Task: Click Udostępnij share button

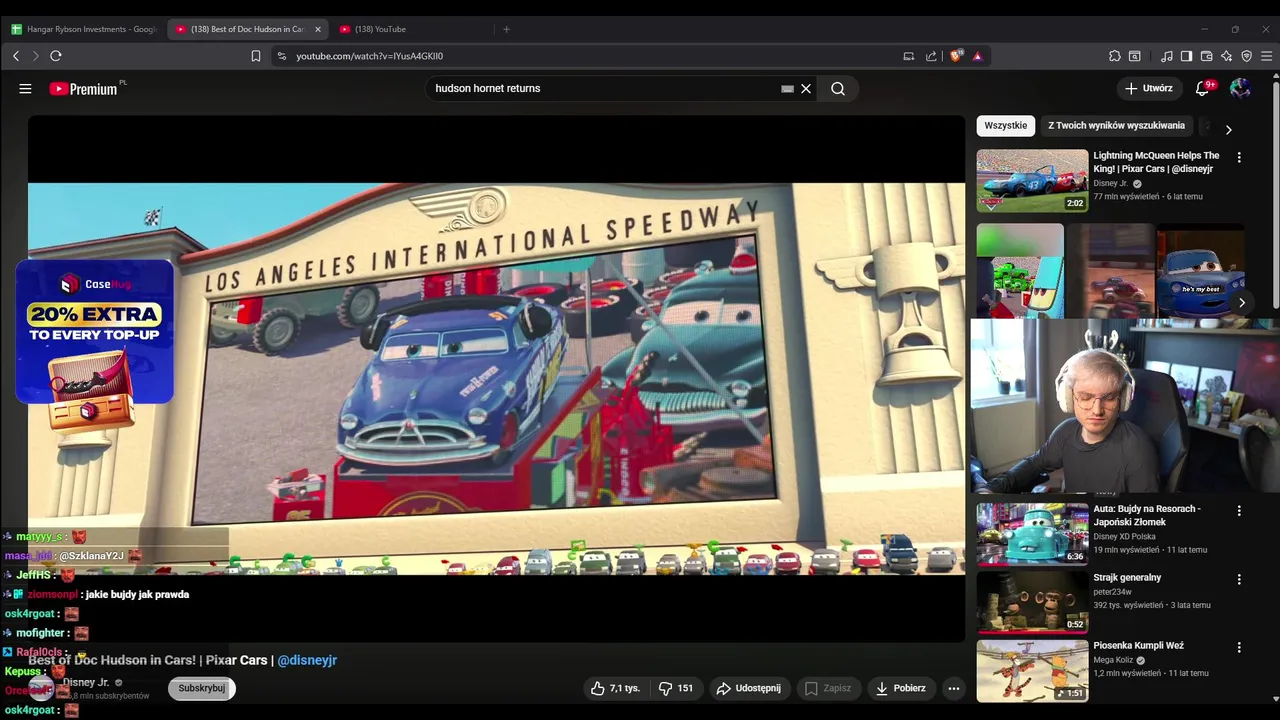Action: pos(749,688)
